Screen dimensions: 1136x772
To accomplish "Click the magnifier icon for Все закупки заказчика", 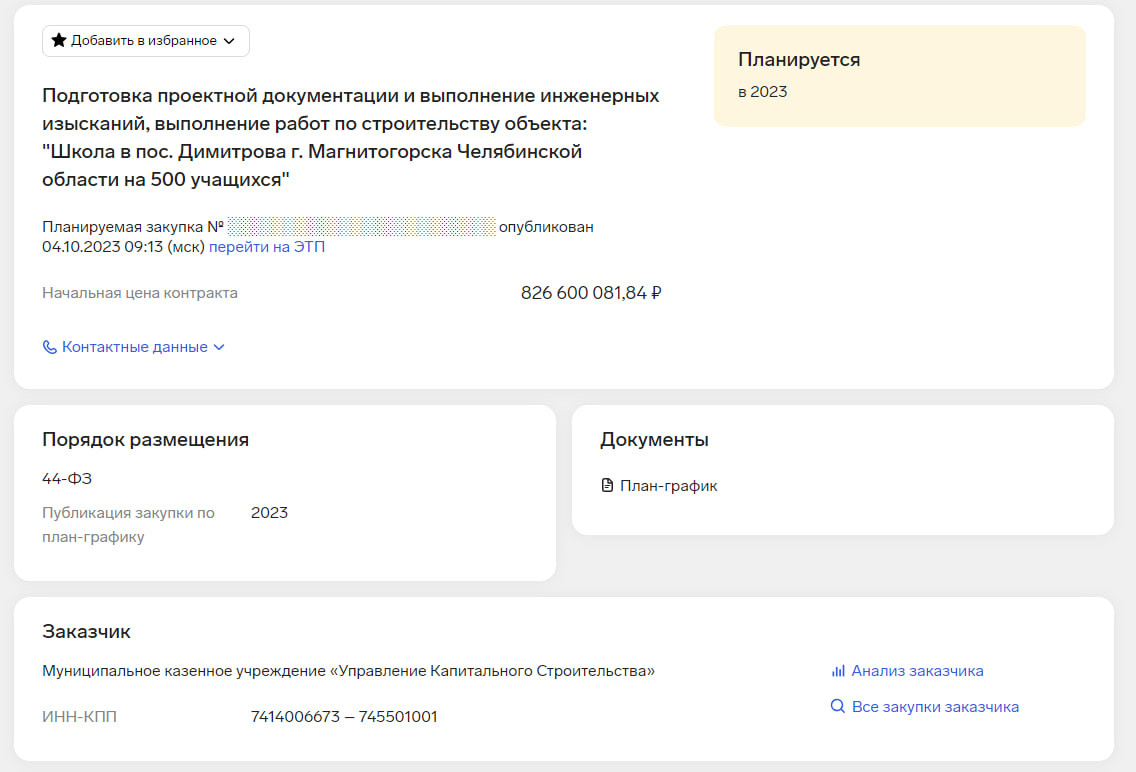I will coord(838,707).
